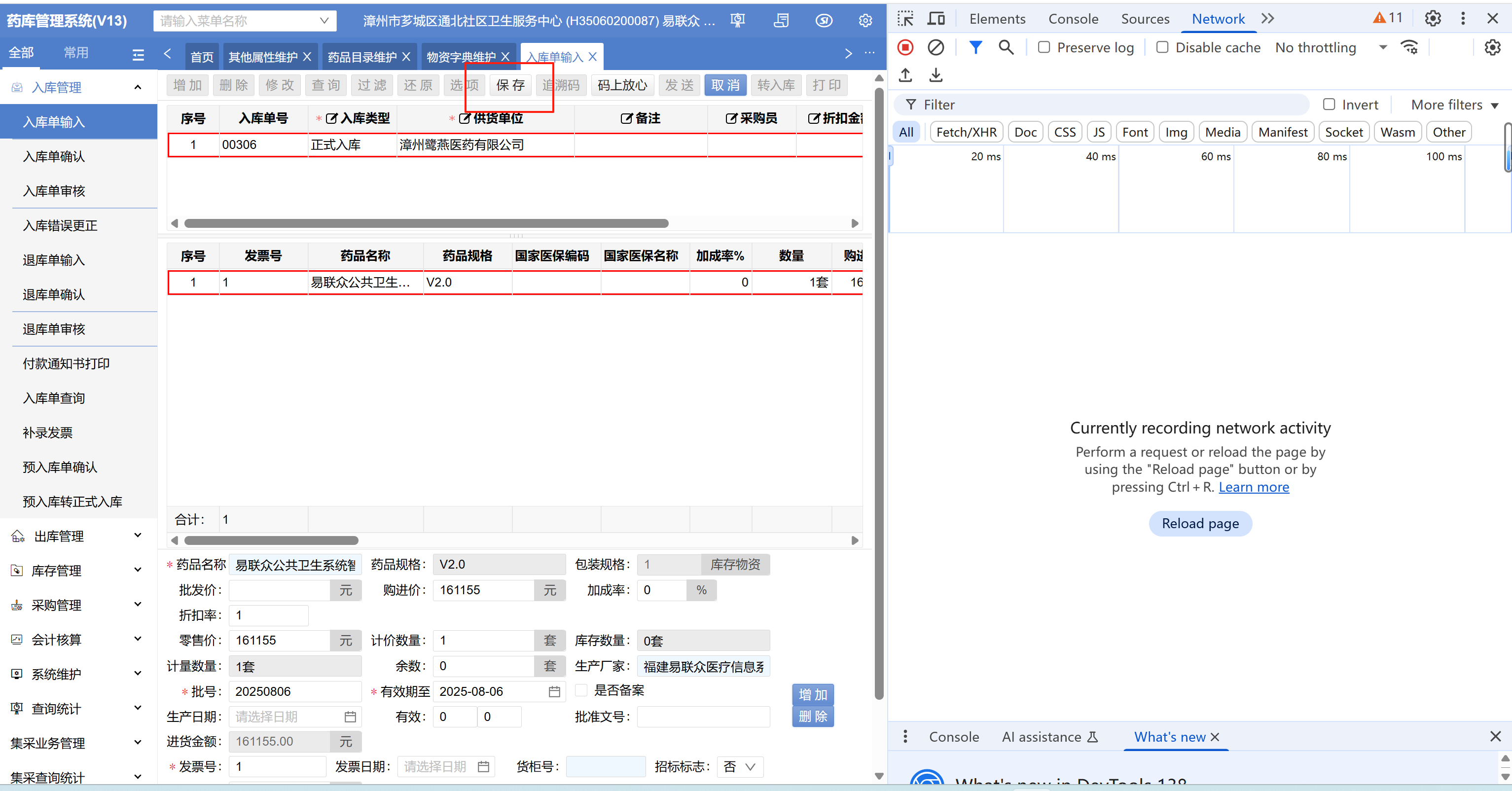Open system settings gear in blue header

[x=865, y=21]
